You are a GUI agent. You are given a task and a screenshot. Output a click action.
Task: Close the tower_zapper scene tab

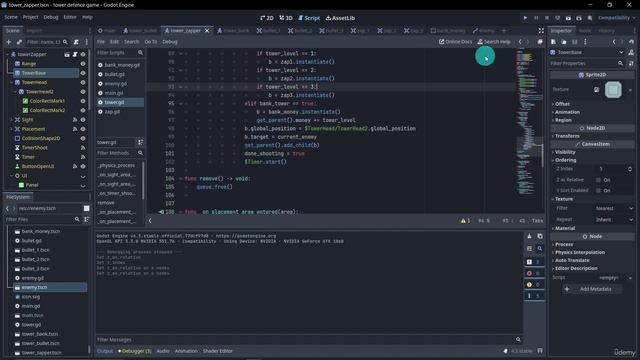tap(207, 31)
